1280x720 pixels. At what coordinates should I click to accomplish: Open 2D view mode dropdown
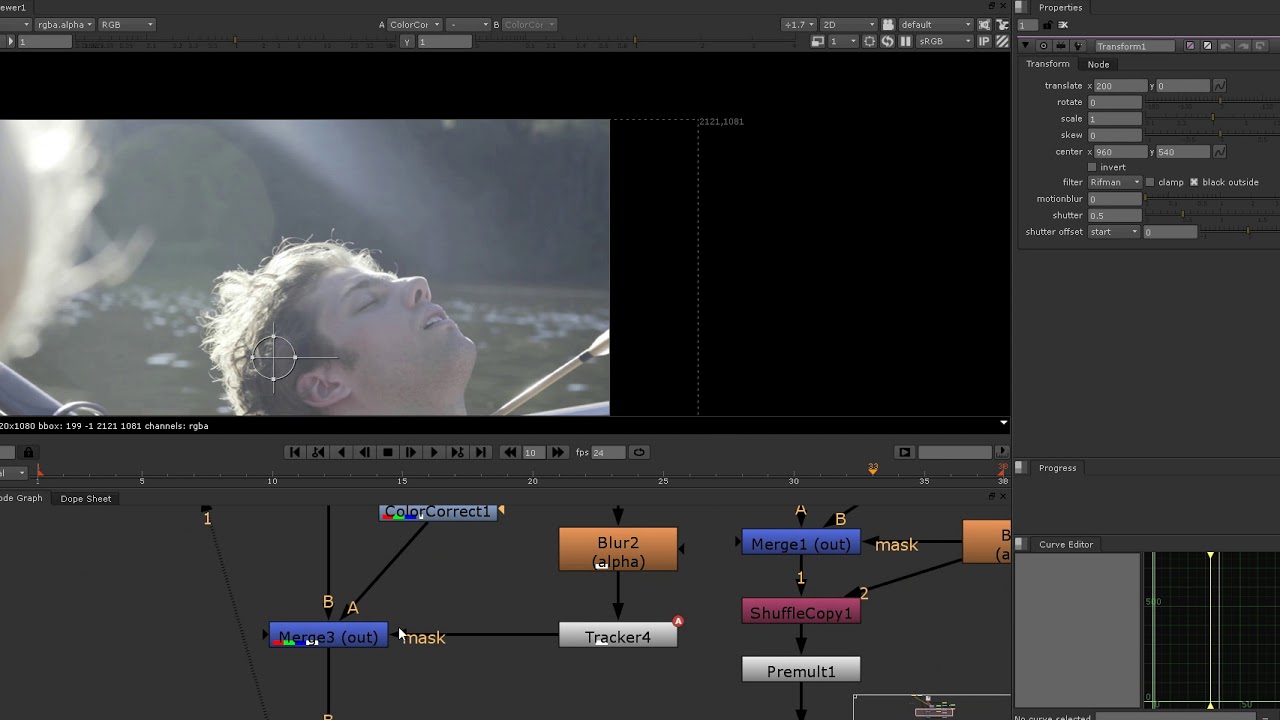pos(848,24)
